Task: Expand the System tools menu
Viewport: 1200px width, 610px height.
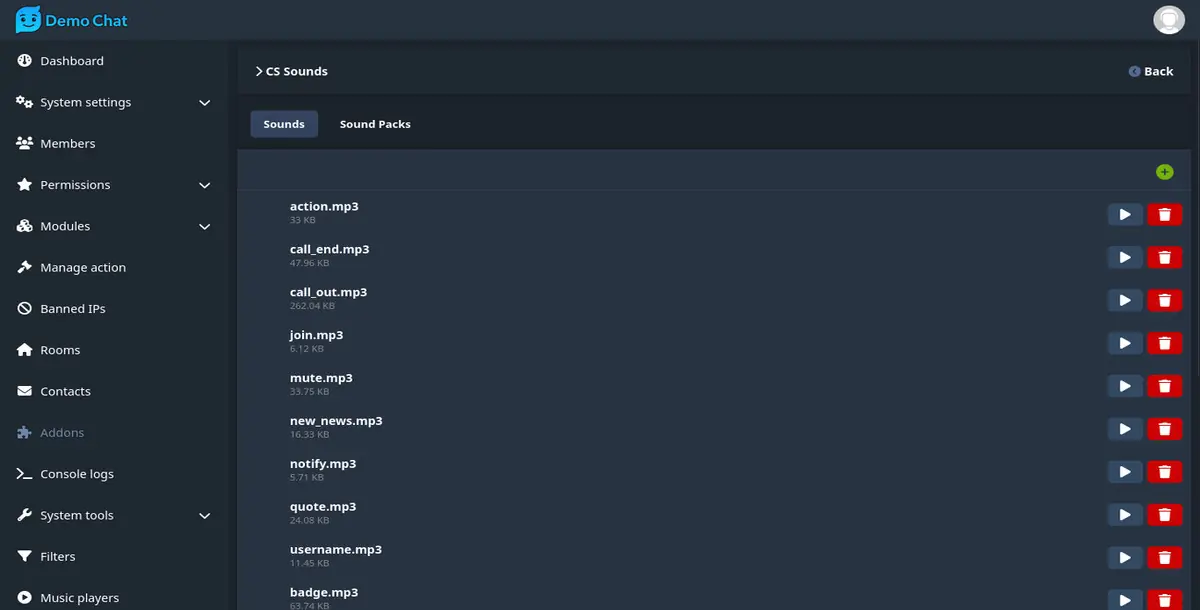Action: (x=77, y=515)
